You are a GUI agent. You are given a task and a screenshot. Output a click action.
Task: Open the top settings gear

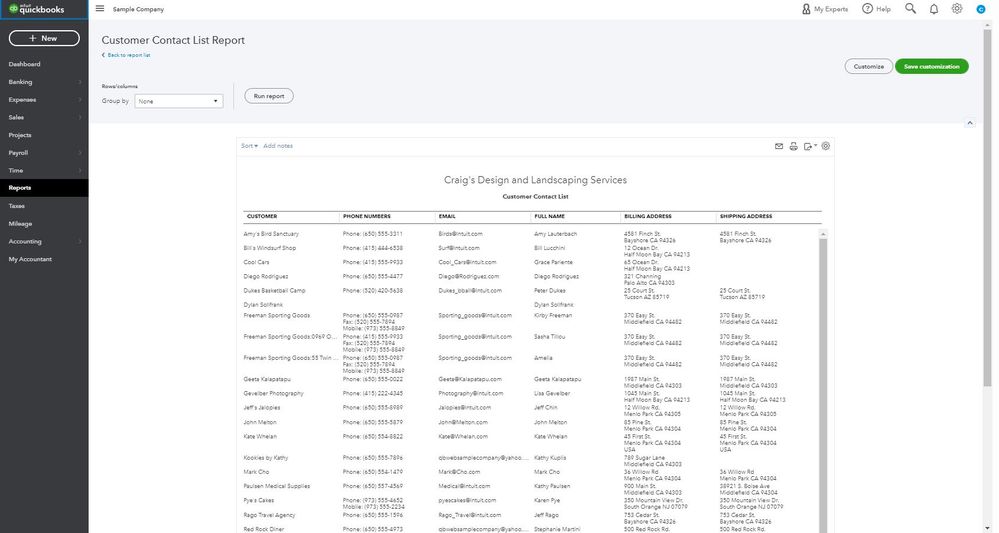point(957,9)
